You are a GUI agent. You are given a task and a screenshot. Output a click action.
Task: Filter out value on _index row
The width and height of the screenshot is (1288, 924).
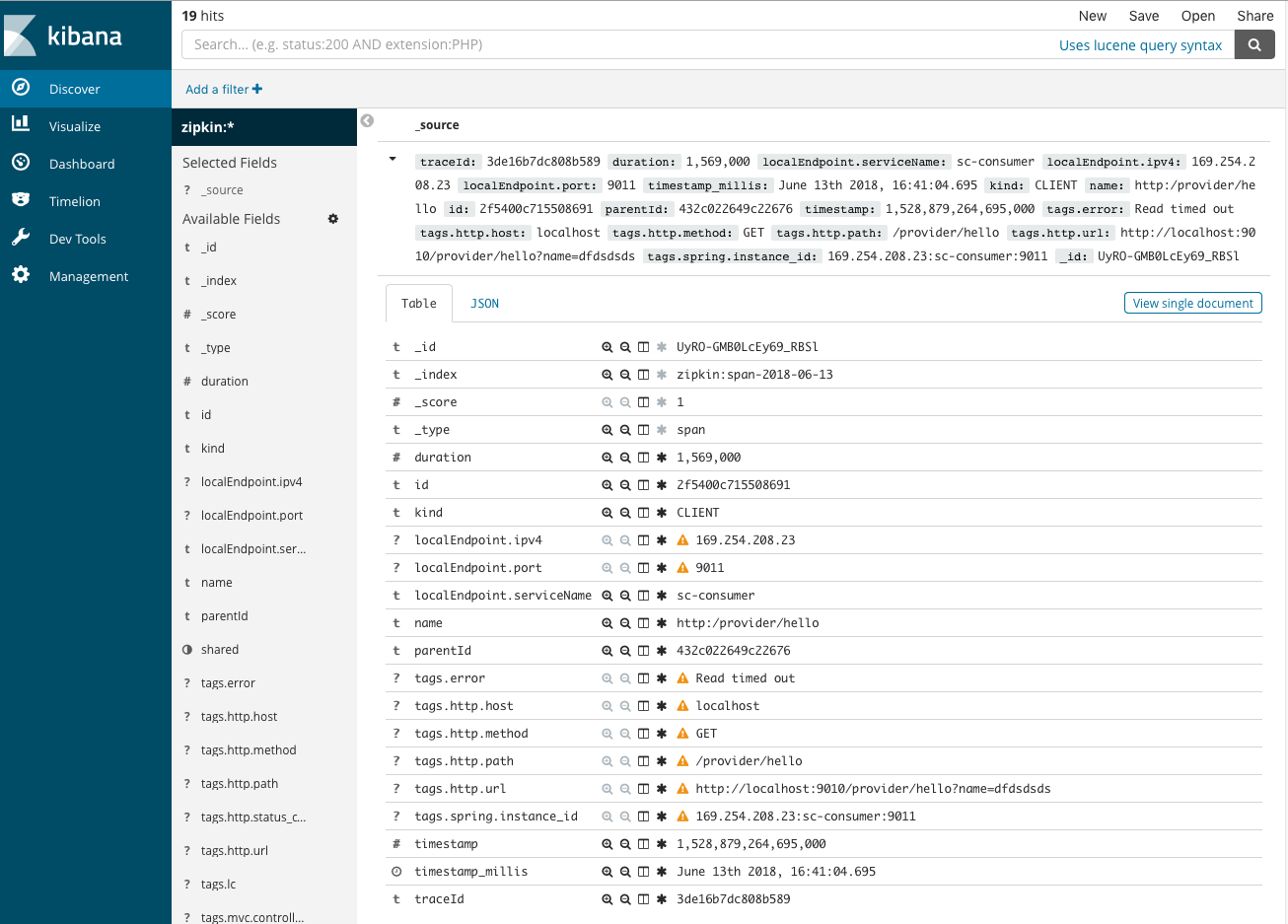625,375
